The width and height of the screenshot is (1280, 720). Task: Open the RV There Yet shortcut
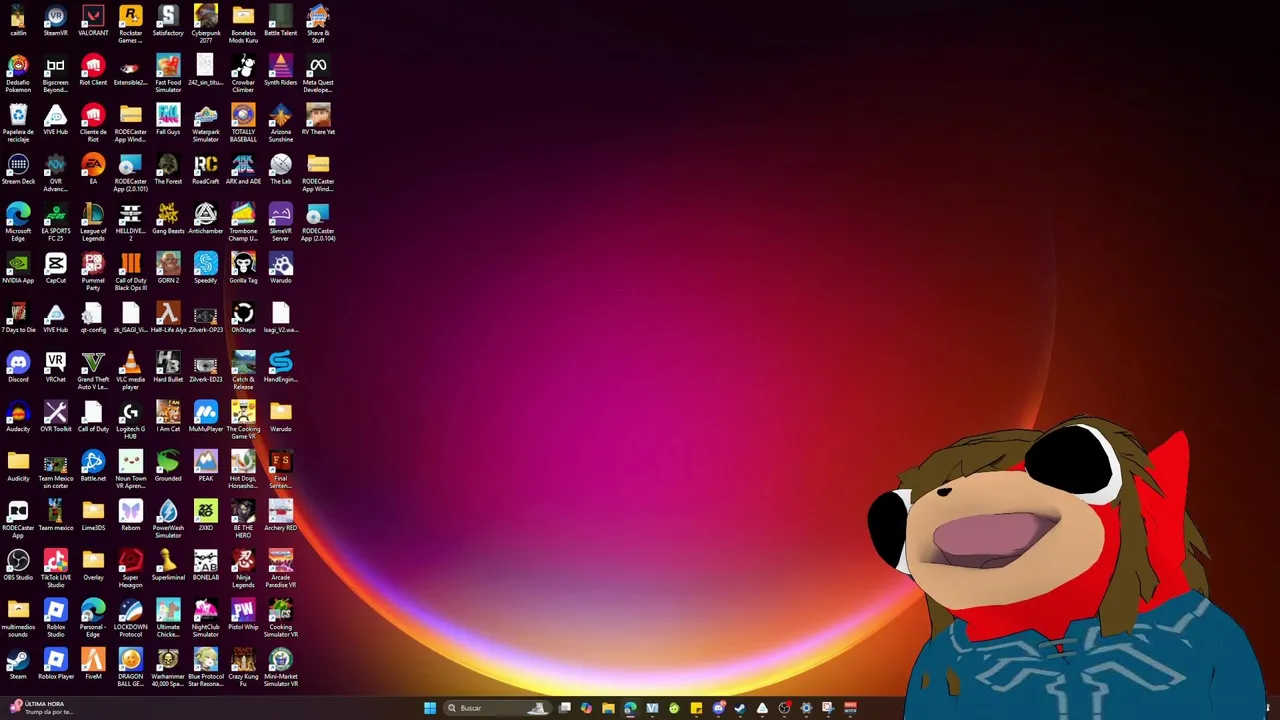(x=318, y=120)
